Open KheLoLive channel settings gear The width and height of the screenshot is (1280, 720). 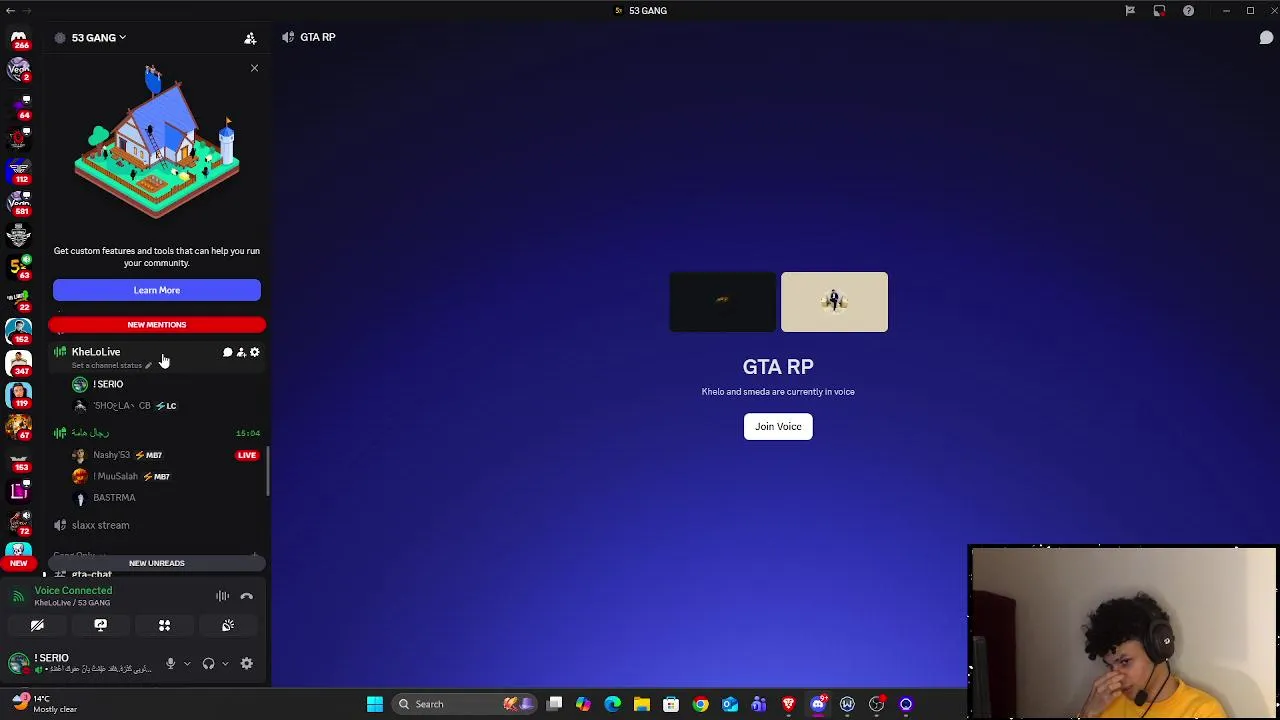tap(255, 352)
